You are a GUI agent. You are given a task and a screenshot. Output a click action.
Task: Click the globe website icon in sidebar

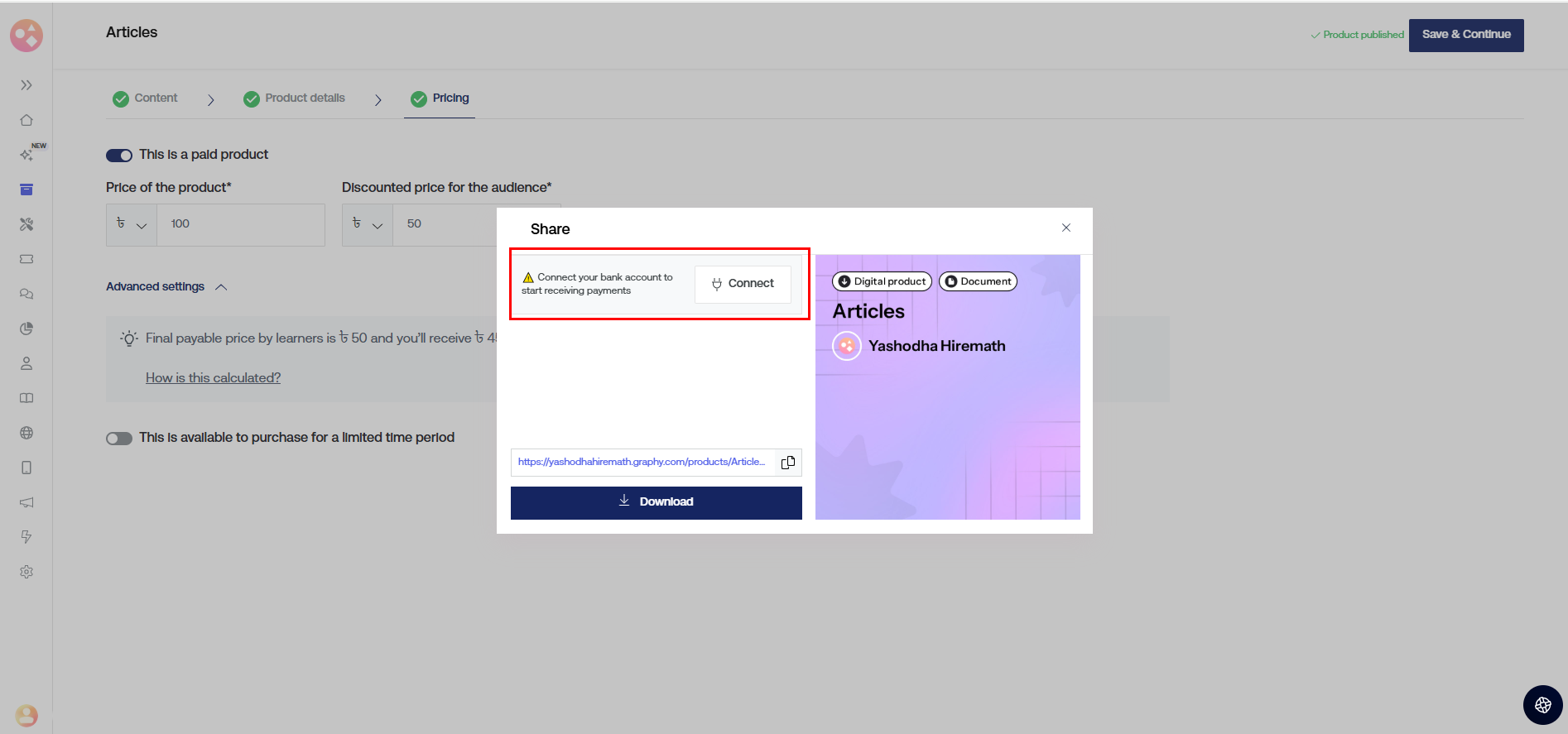point(26,433)
